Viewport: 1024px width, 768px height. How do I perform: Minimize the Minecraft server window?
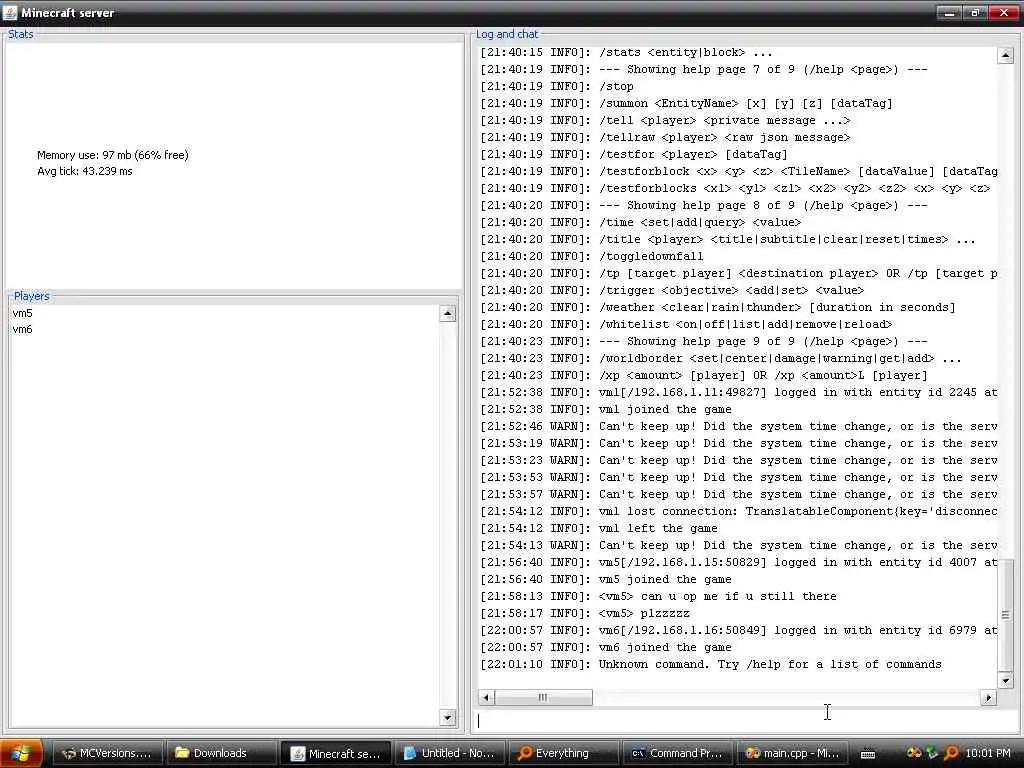[949, 12]
